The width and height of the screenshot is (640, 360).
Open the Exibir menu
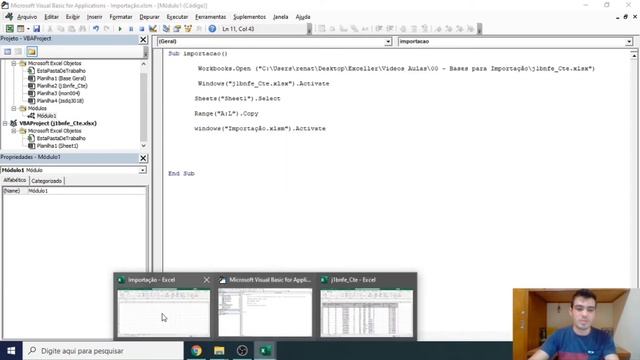73,17
